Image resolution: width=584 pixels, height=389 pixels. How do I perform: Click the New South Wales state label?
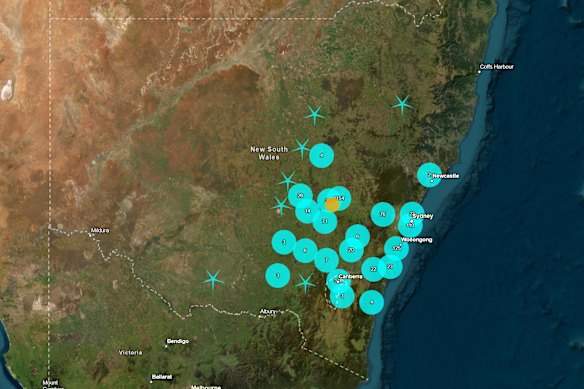click(269, 153)
